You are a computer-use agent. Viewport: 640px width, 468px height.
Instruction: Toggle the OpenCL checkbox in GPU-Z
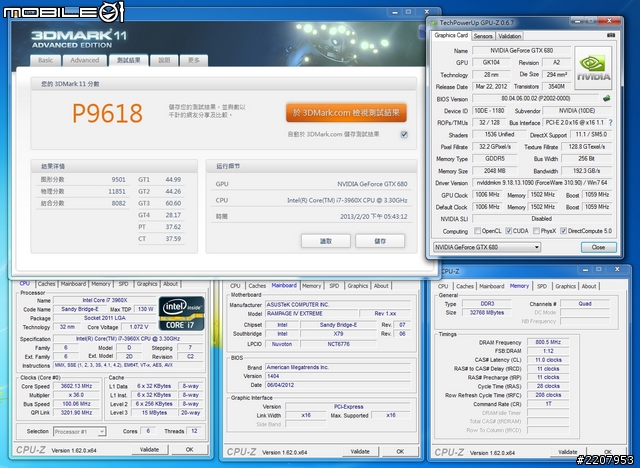pos(477,231)
